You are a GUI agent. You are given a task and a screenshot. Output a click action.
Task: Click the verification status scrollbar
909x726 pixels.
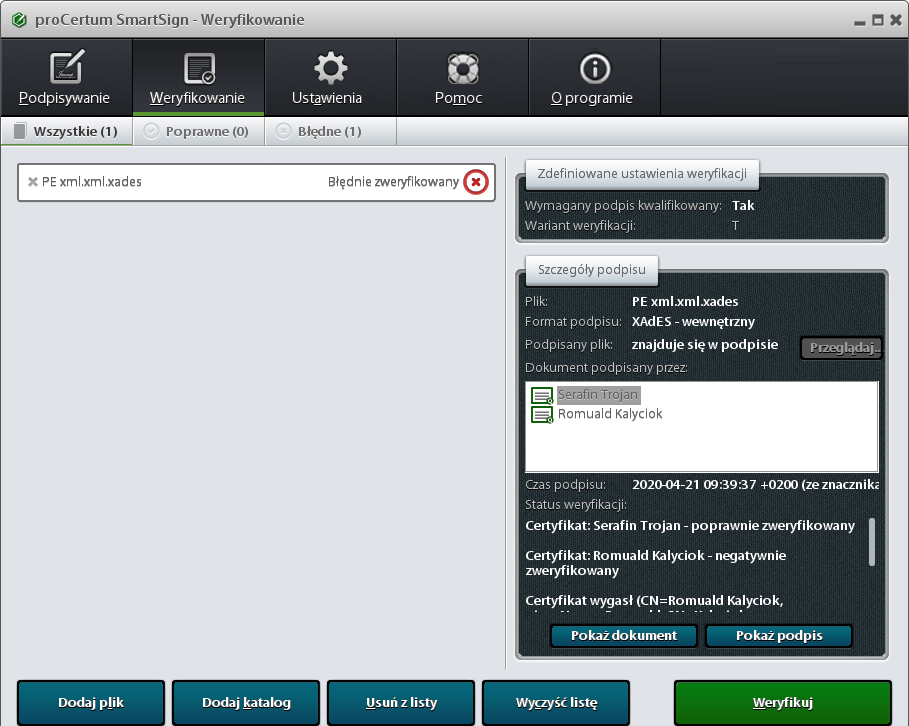[871, 542]
